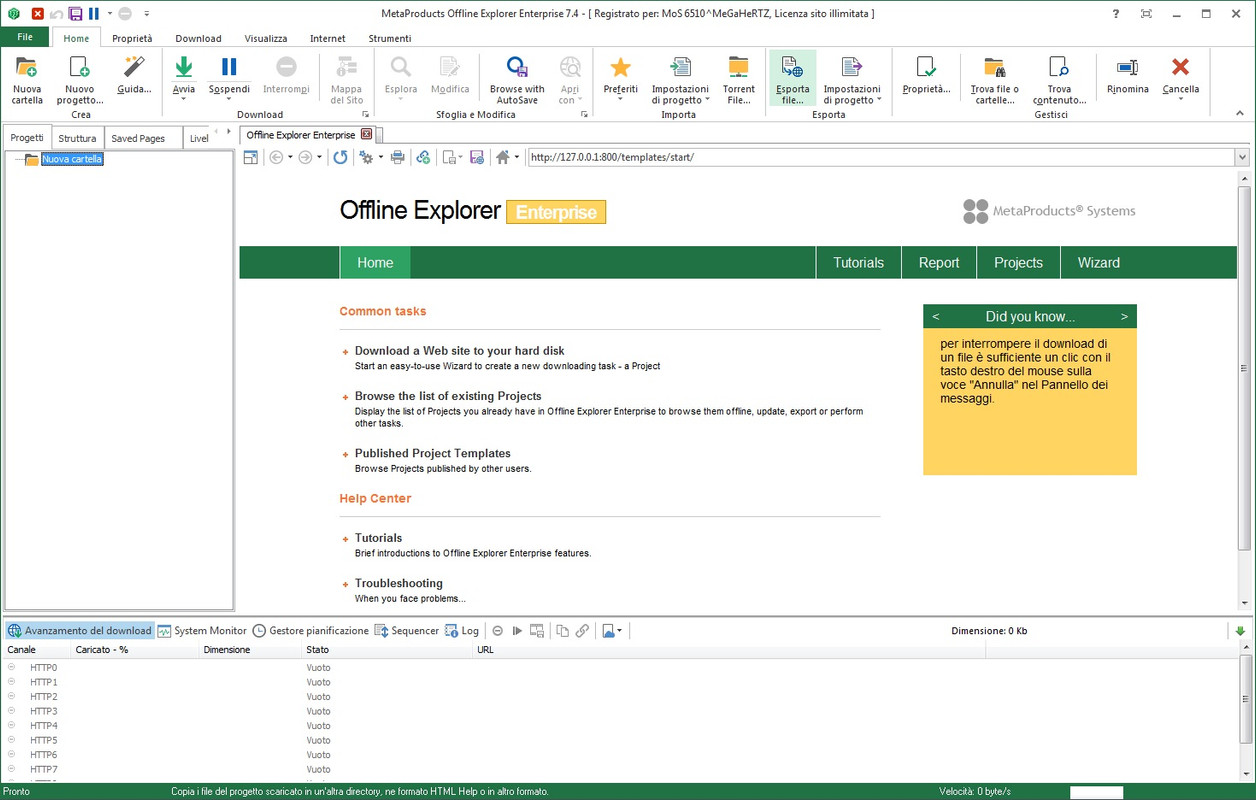
Task: Click the copy icon in download panel
Action: tap(562, 631)
